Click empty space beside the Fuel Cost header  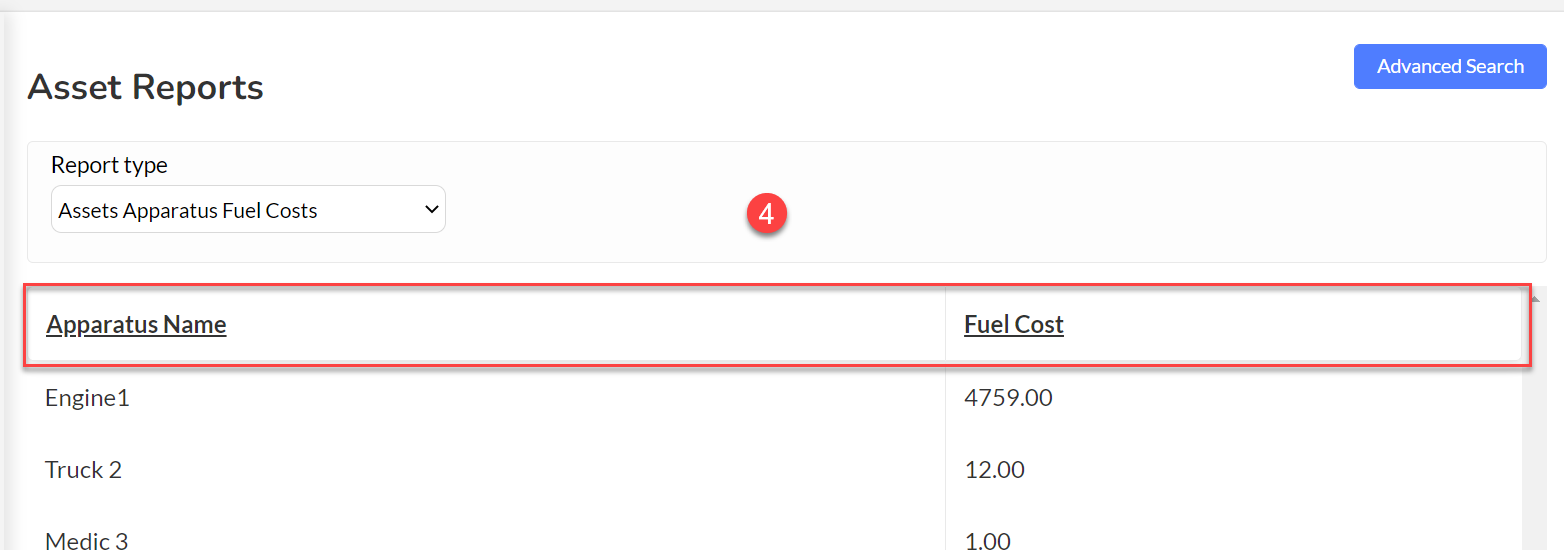tap(1290, 325)
